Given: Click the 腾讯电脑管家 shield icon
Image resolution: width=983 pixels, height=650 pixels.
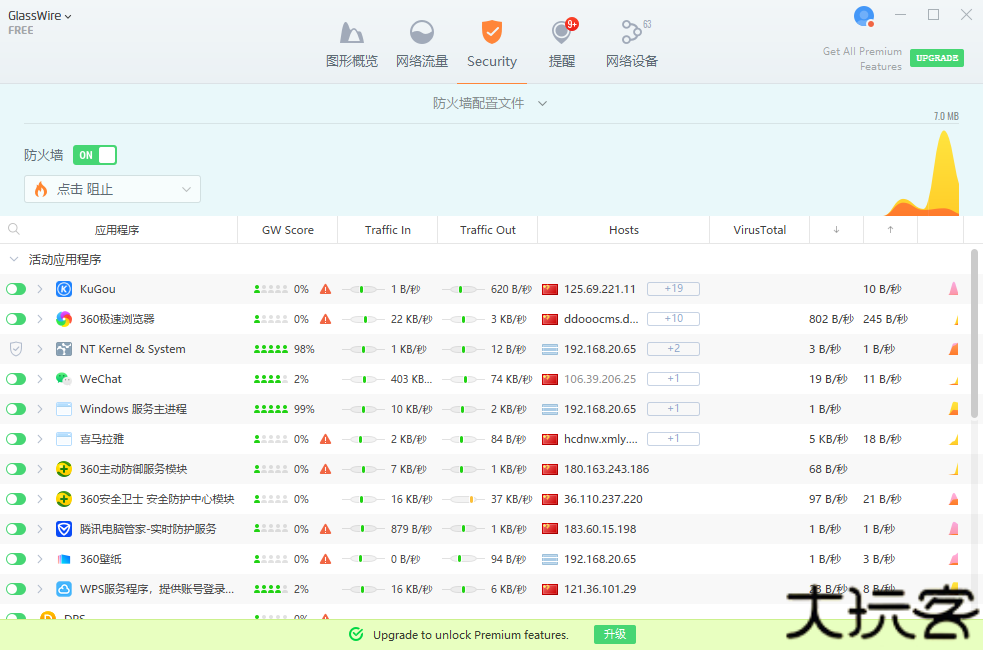Looking at the screenshot, I should (64, 529).
